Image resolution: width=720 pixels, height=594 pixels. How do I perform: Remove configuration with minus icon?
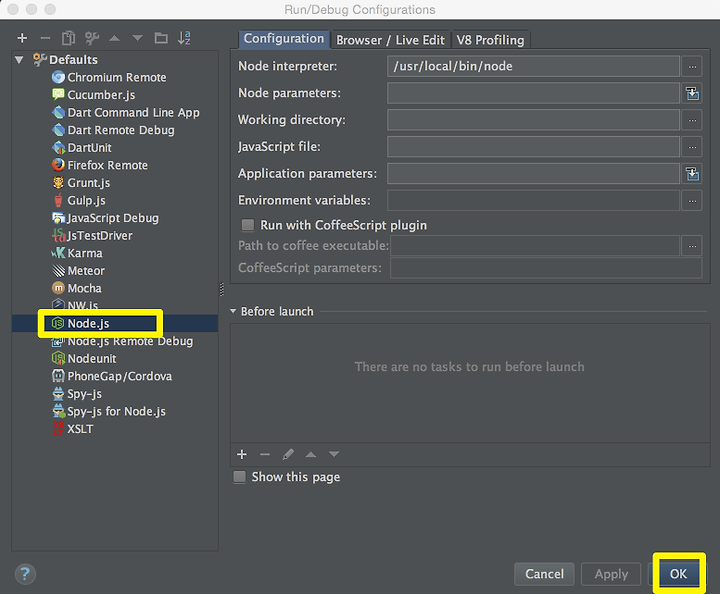[45, 38]
